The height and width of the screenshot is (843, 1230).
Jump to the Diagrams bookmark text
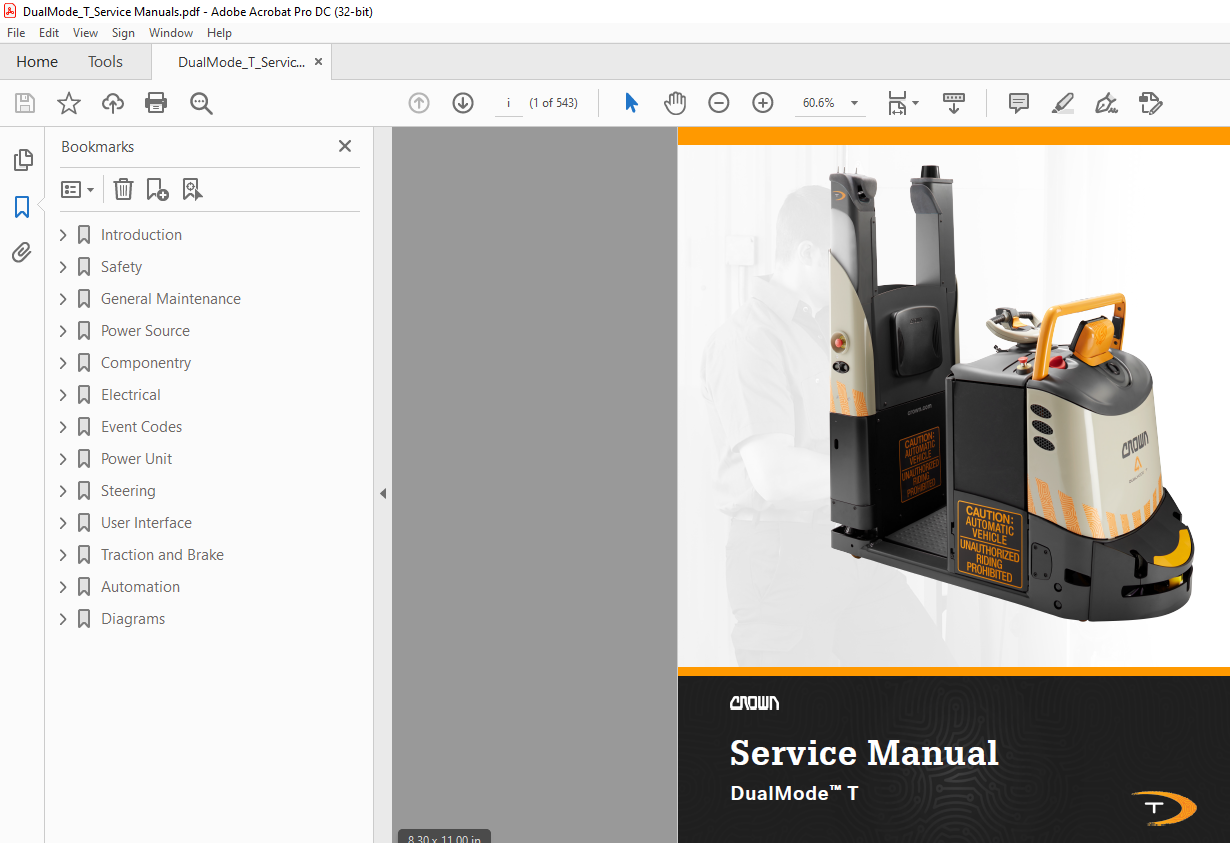(133, 619)
